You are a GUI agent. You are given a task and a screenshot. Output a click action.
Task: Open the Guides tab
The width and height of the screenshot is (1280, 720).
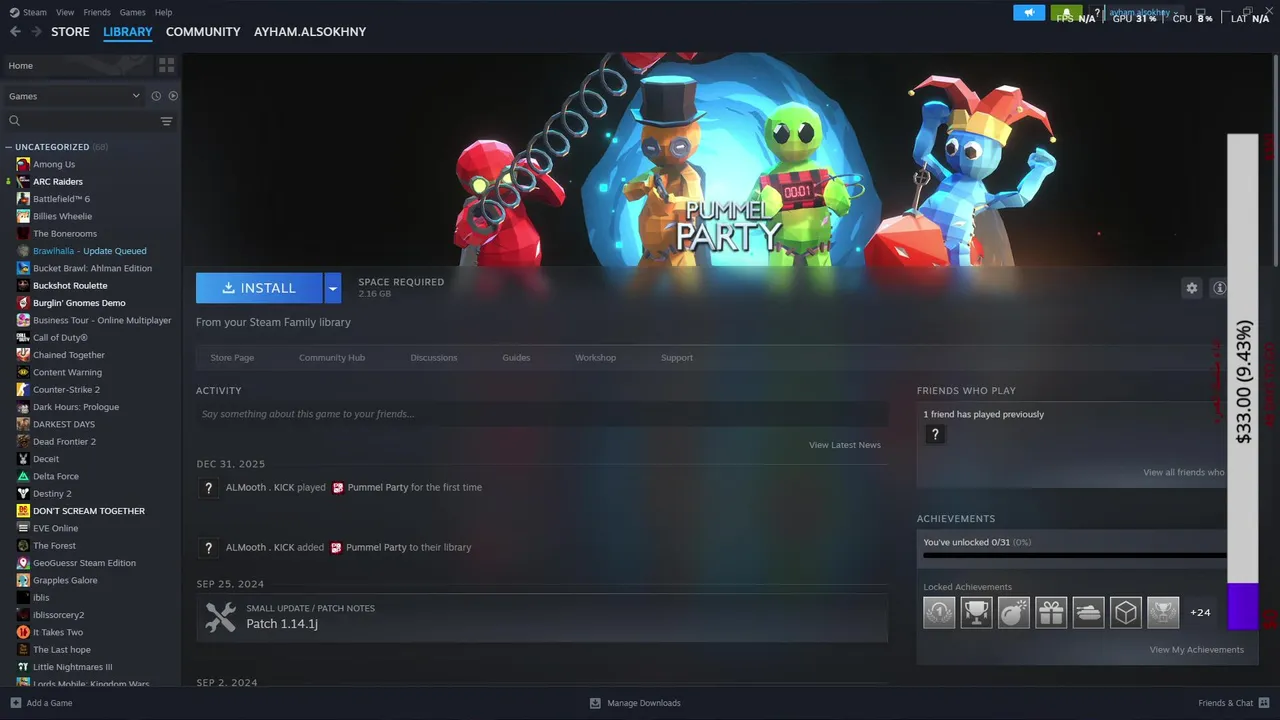coord(516,358)
